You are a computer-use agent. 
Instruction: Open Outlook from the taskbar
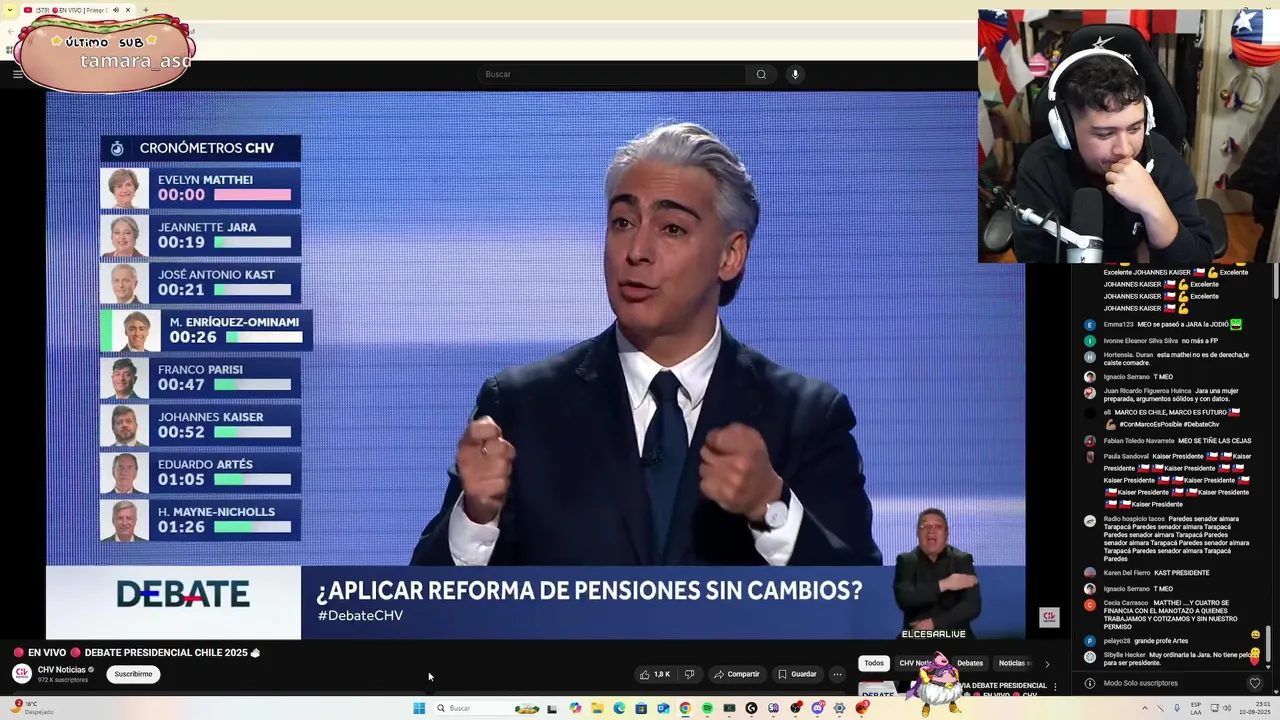[663, 708]
